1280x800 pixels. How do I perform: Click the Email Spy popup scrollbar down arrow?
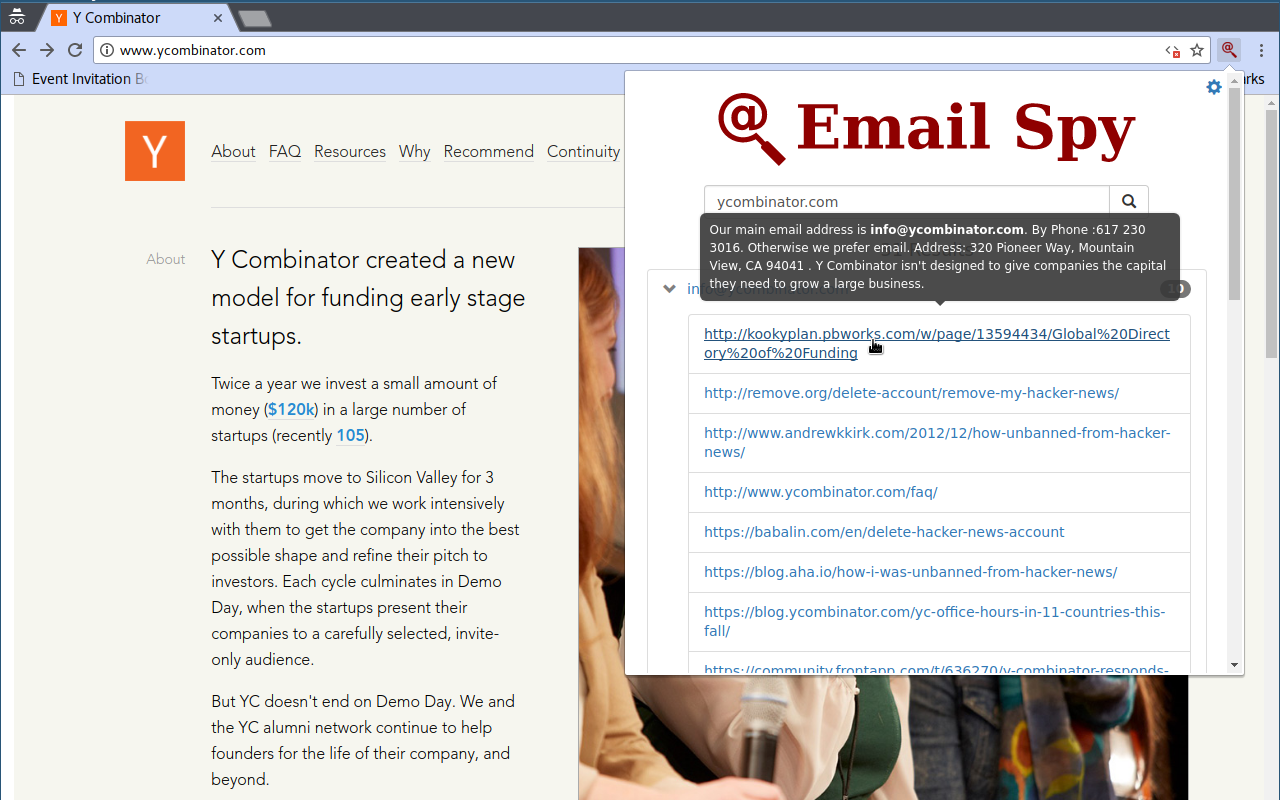[1234, 664]
